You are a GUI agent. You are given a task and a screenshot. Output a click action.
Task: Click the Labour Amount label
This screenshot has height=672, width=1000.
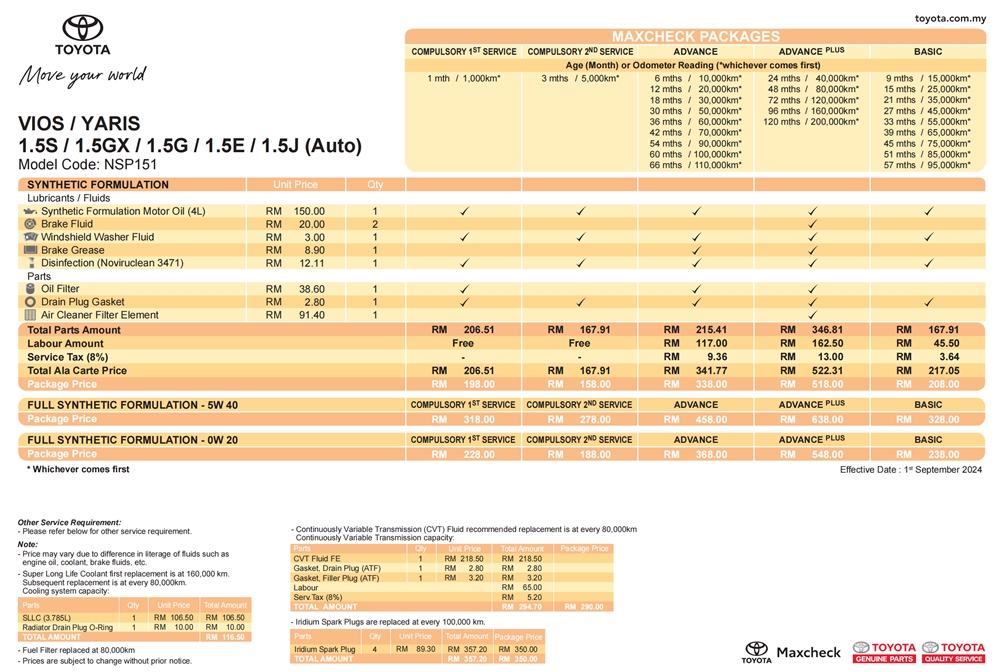point(65,344)
